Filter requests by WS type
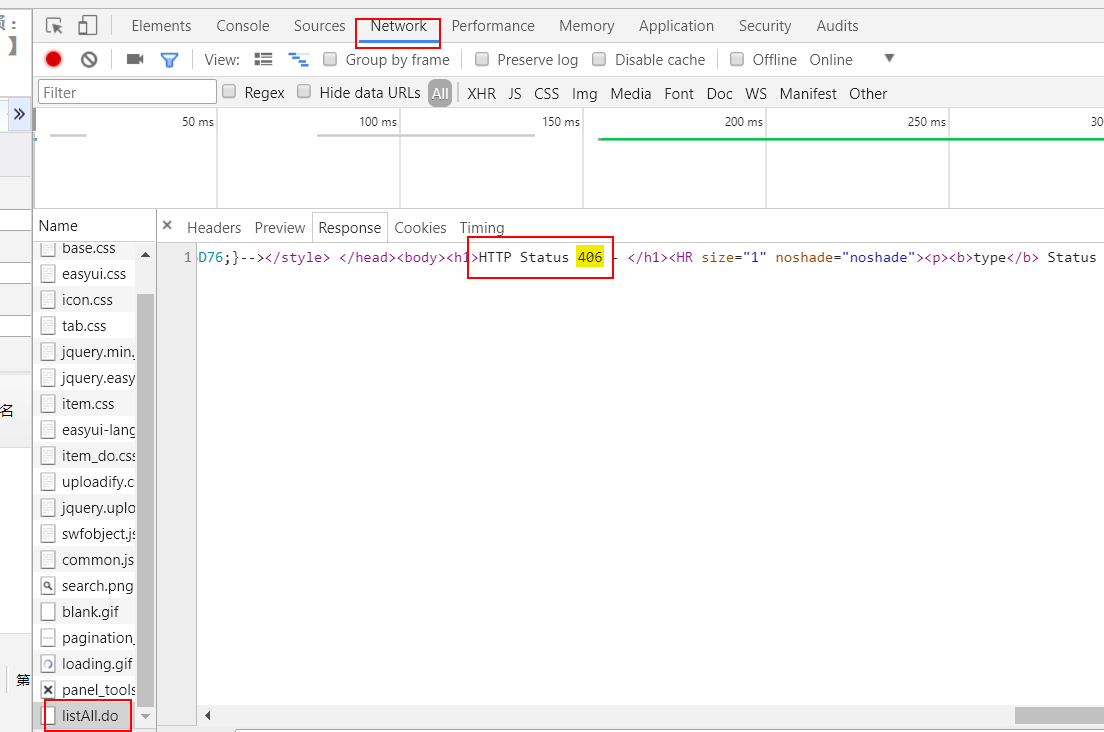 [x=756, y=94]
